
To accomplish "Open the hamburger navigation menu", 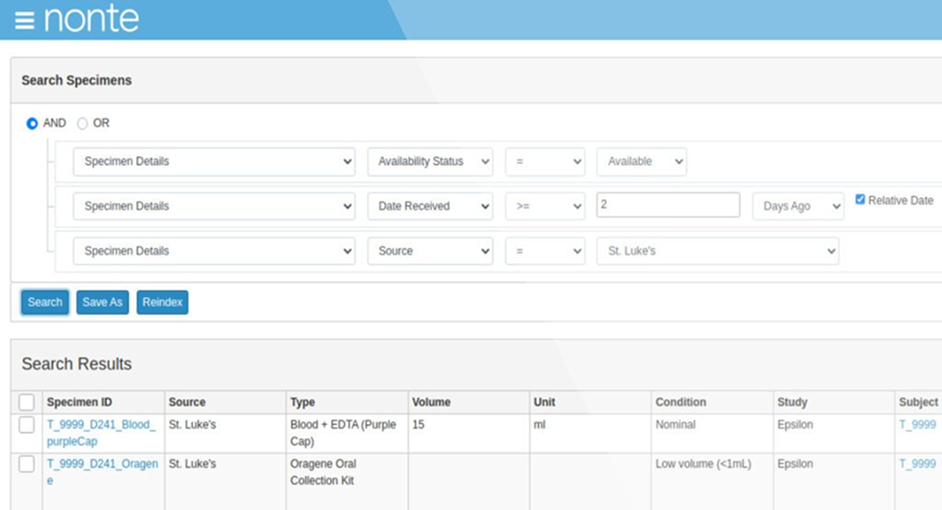I will (x=24, y=21).
